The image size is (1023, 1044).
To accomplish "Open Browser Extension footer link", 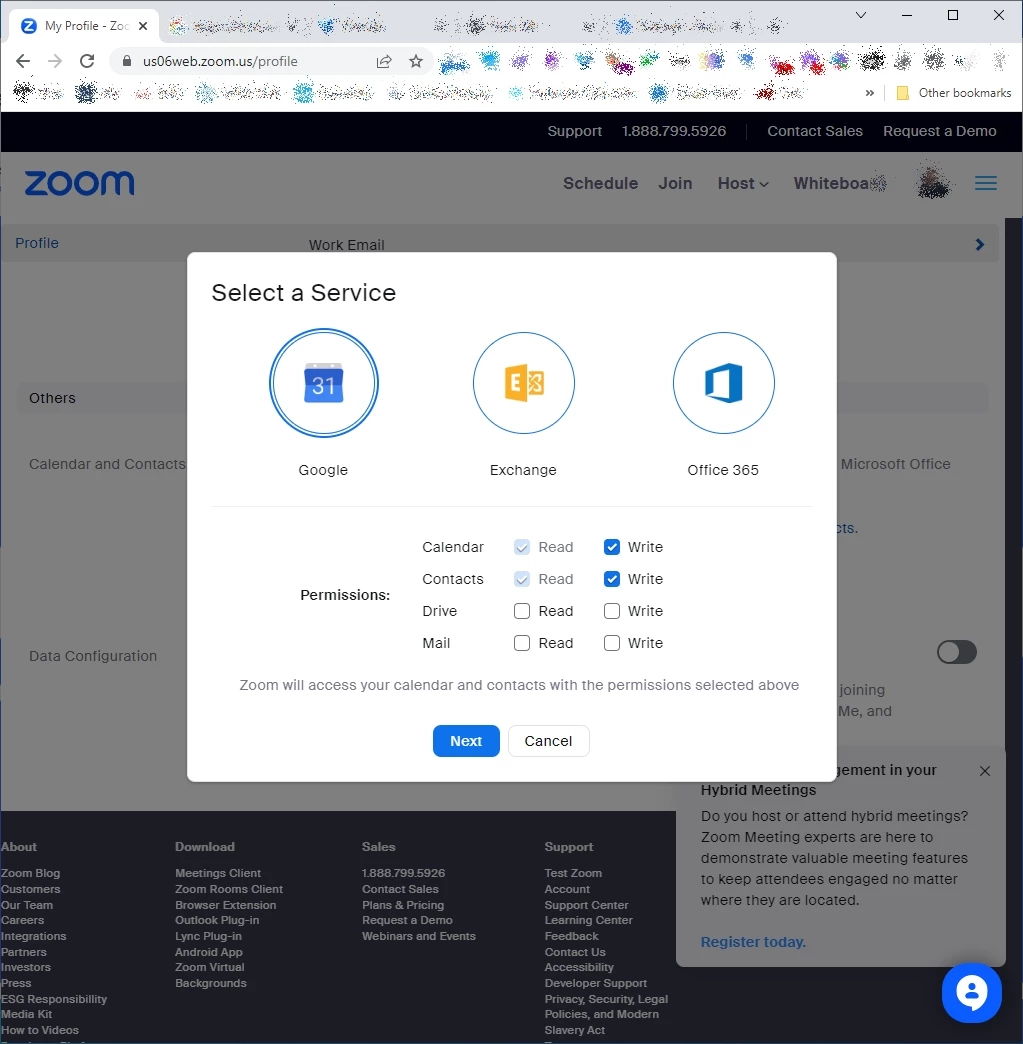I will tap(225, 905).
